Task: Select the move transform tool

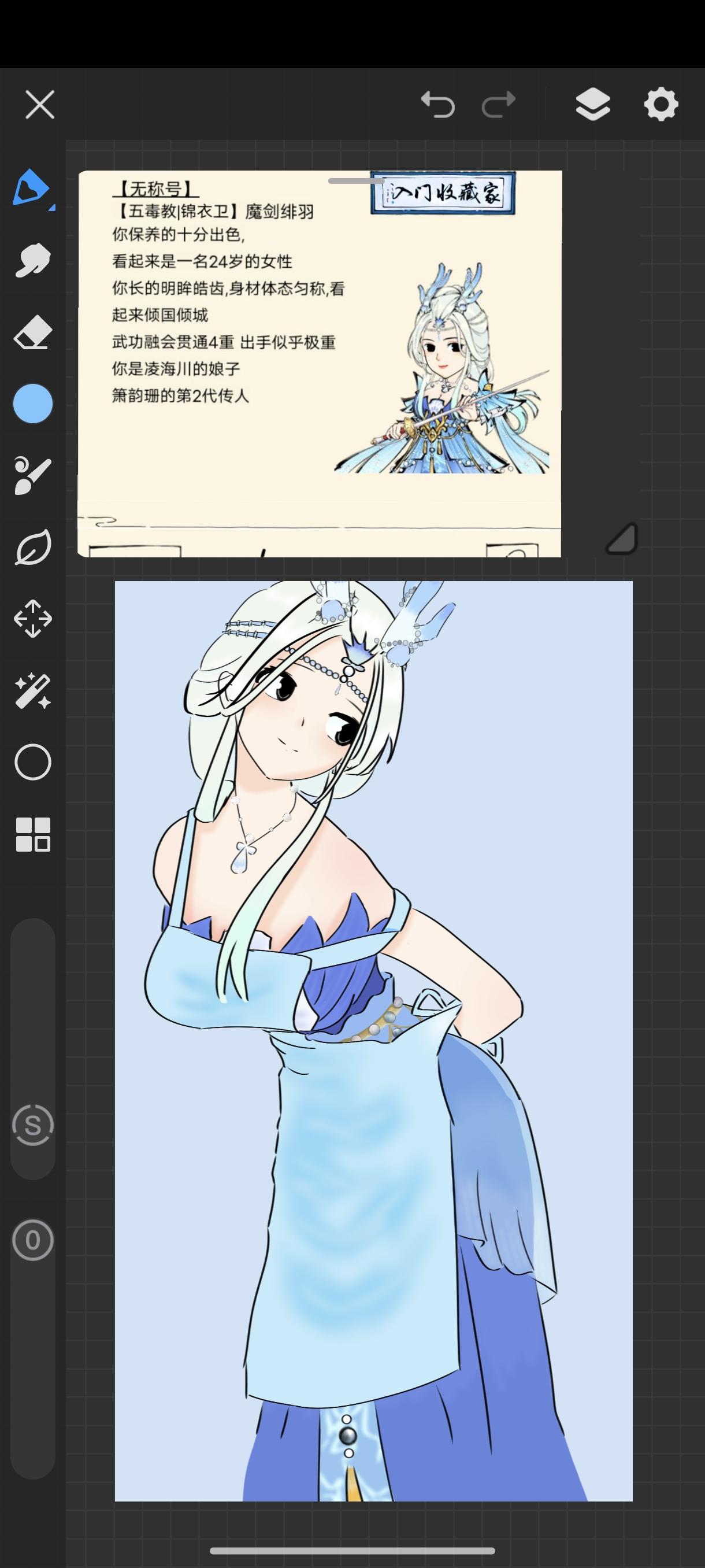Action: (x=32, y=619)
